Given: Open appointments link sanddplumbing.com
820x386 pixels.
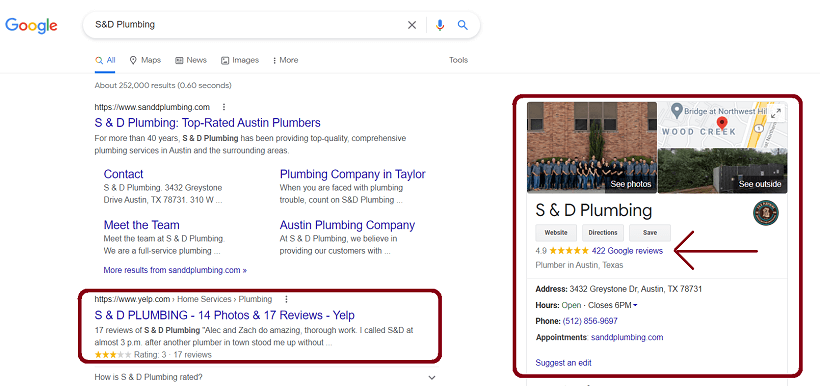Looking at the screenshot, I should coord(627,337).
